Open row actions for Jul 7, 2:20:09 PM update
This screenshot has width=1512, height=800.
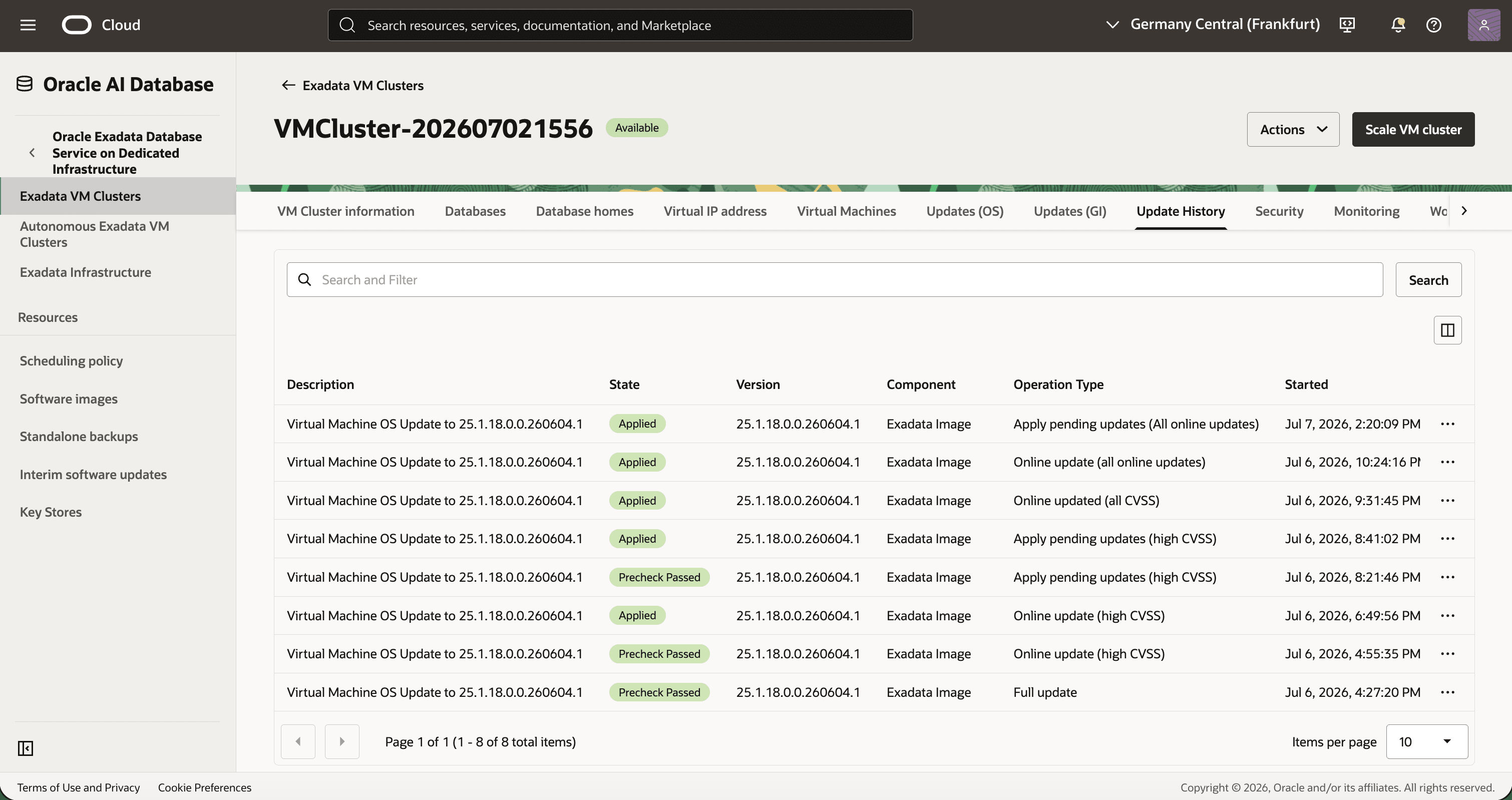click(x=1447, y=424)
